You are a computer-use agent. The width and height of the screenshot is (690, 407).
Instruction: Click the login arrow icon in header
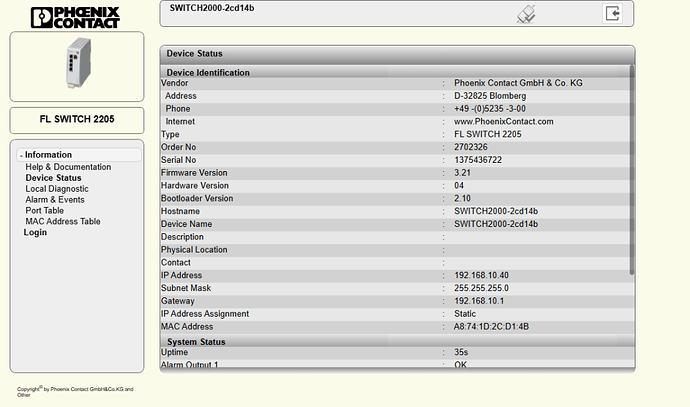click(x=612, y=13)
